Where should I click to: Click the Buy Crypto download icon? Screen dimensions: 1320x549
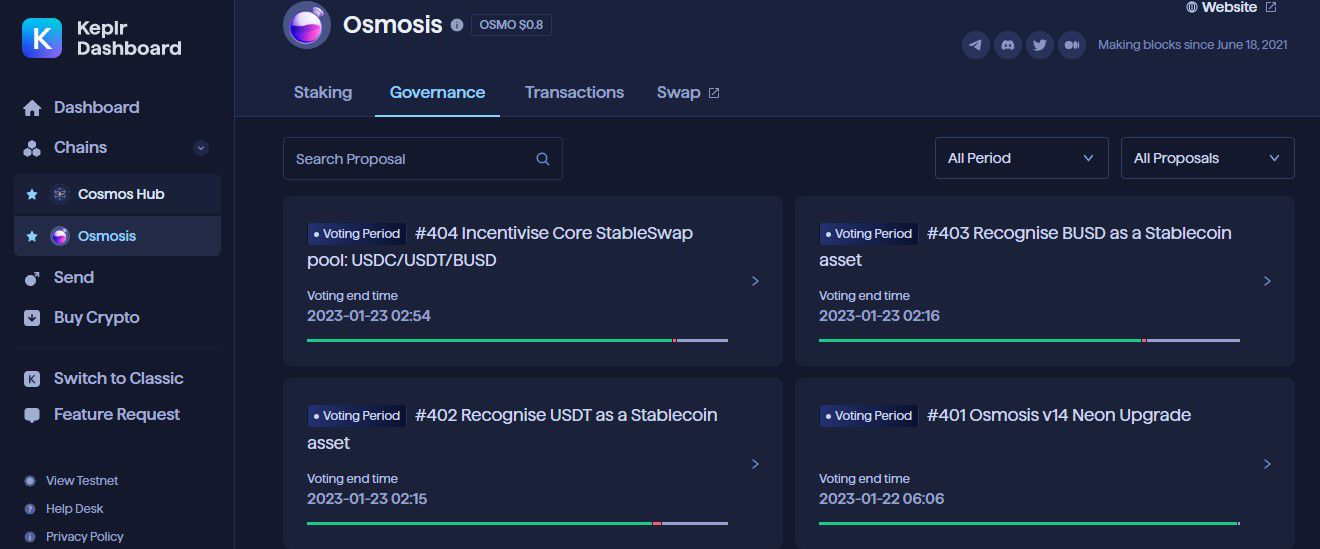(32, 318)
